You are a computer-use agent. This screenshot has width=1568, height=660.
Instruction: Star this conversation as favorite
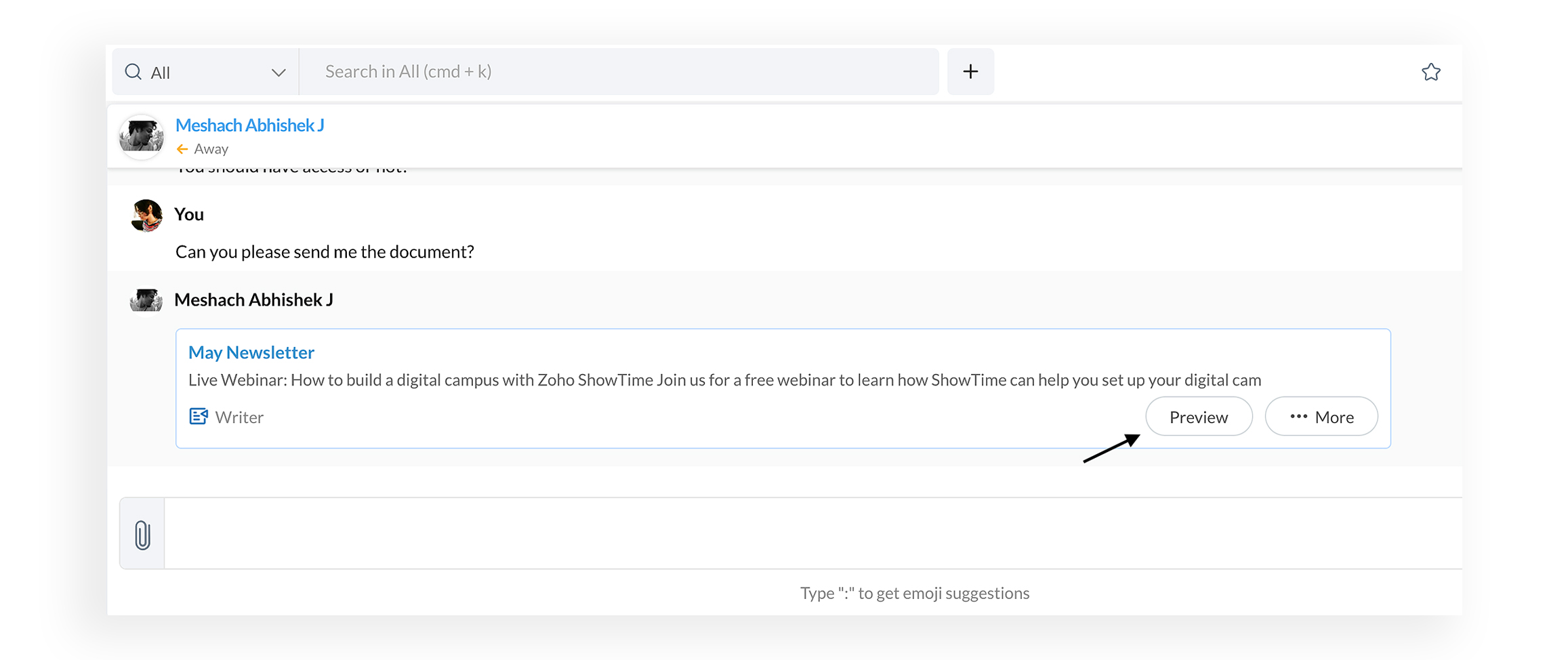(x=1430, y=72)
